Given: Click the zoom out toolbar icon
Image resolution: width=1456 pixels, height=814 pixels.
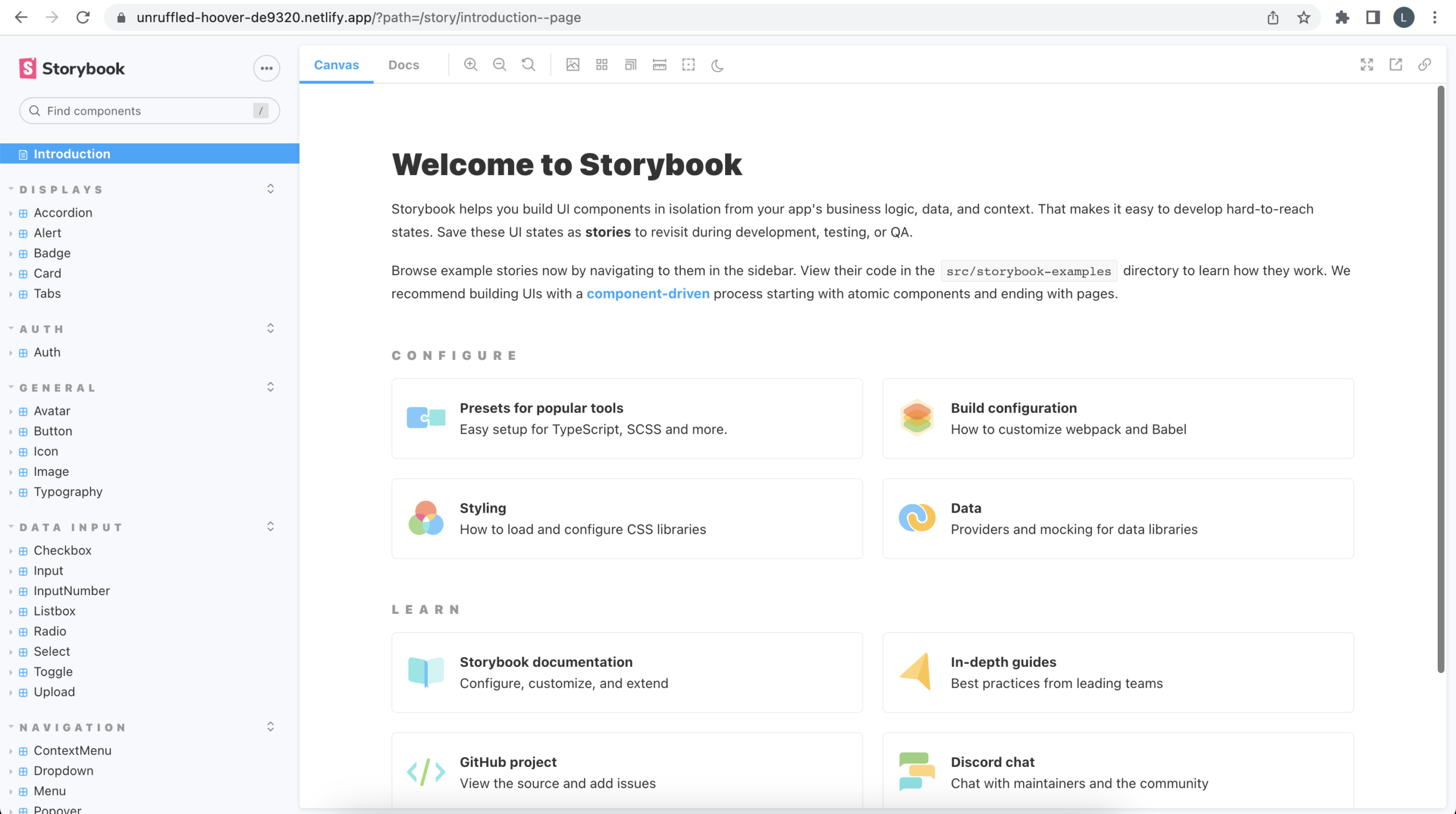Looking at the screenshot, I should pyautogui.click(x=499, y=65).
